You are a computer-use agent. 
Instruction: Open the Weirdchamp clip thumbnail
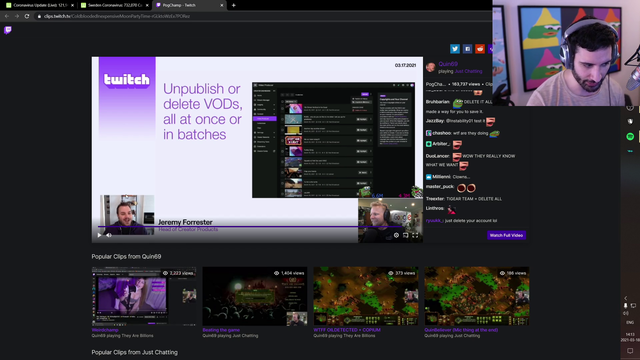tap(144, 296)
